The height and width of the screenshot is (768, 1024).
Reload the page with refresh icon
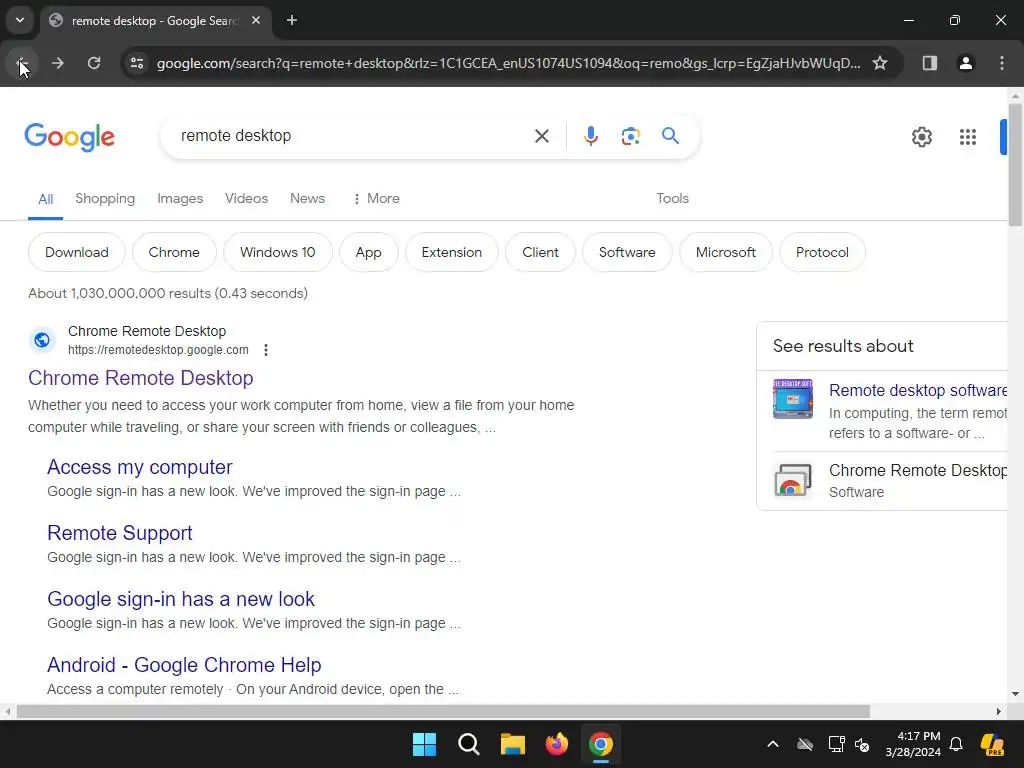[94, 63]
